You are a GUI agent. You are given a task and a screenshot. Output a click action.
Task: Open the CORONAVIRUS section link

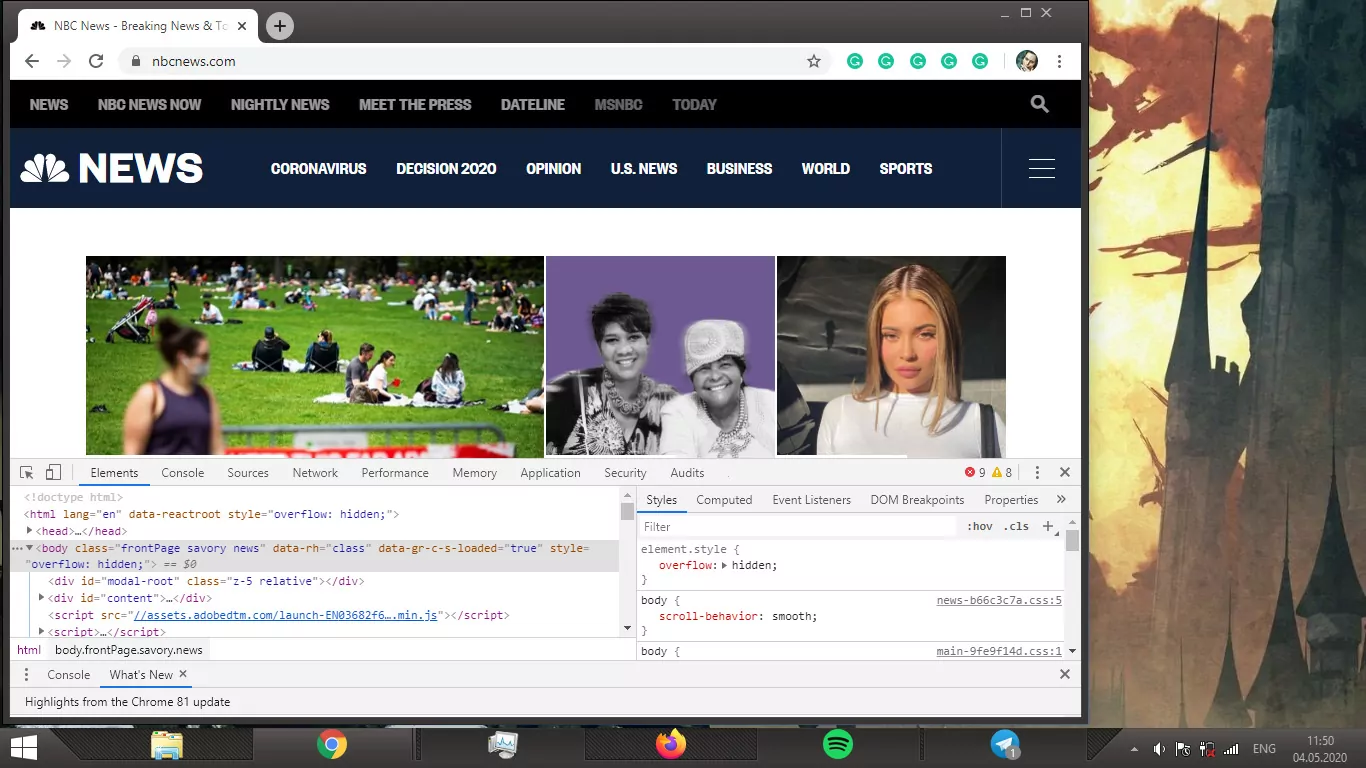(318, 168)
